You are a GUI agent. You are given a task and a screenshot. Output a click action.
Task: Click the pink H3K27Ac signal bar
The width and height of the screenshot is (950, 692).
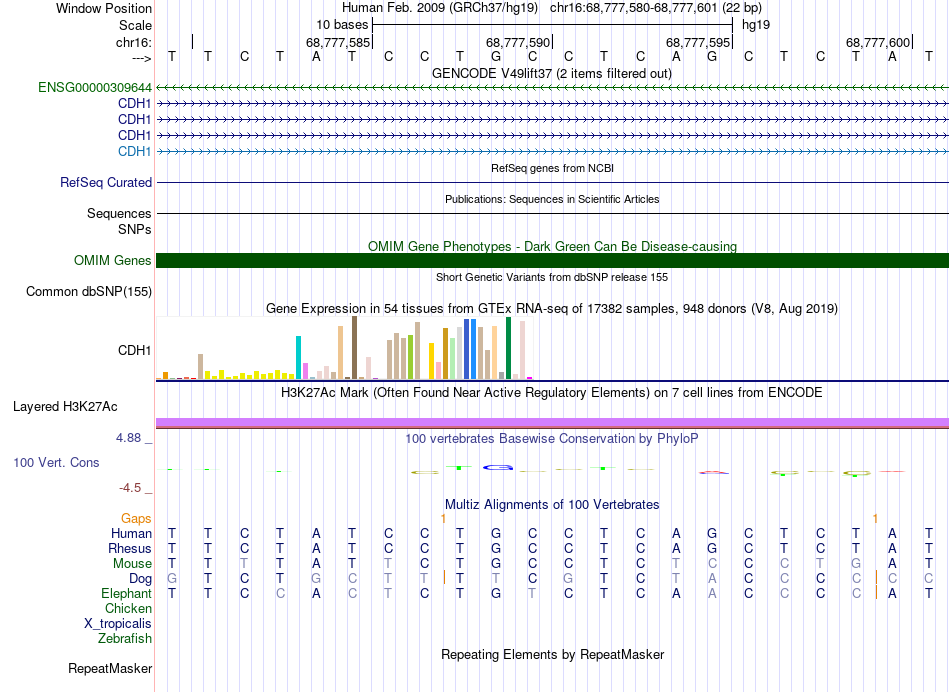pos(552,422)
